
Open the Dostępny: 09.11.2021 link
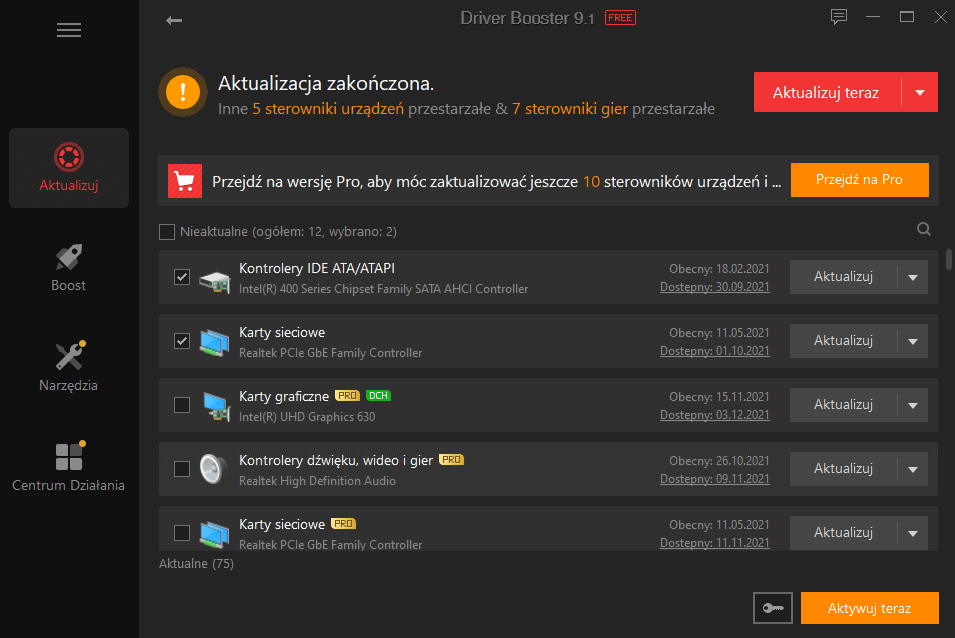coord(714,479)
